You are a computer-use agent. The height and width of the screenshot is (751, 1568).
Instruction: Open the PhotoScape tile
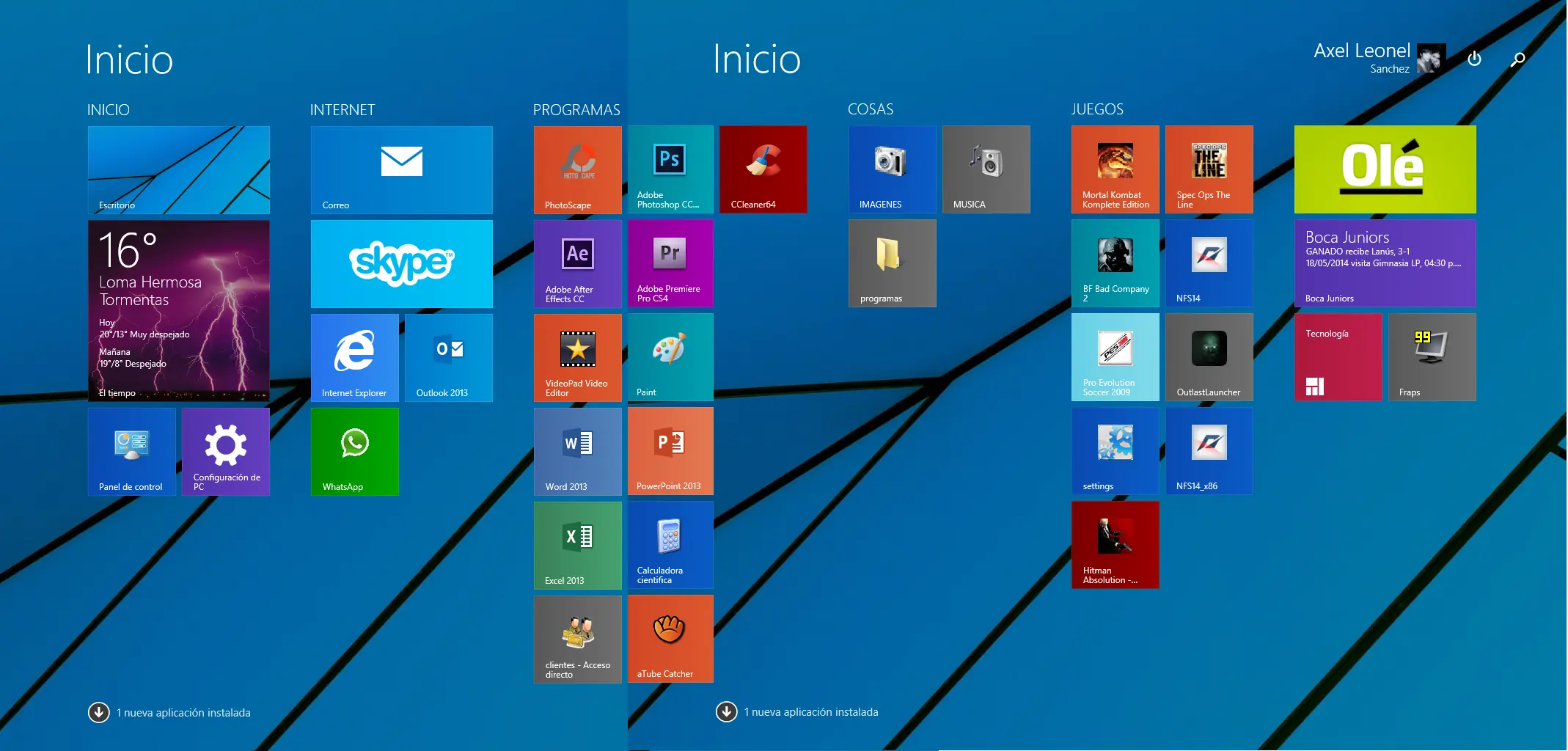[x=578, y=170]
